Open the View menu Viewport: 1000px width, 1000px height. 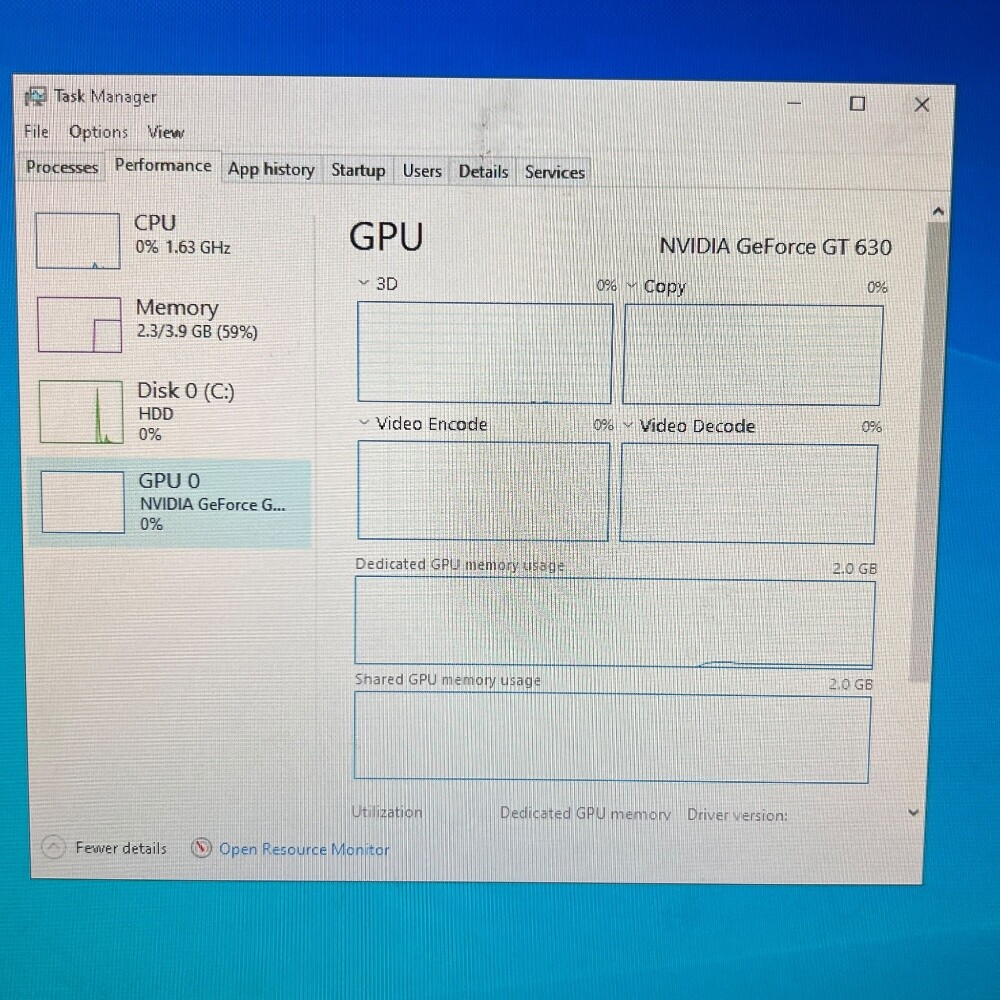tap(166, 133)
